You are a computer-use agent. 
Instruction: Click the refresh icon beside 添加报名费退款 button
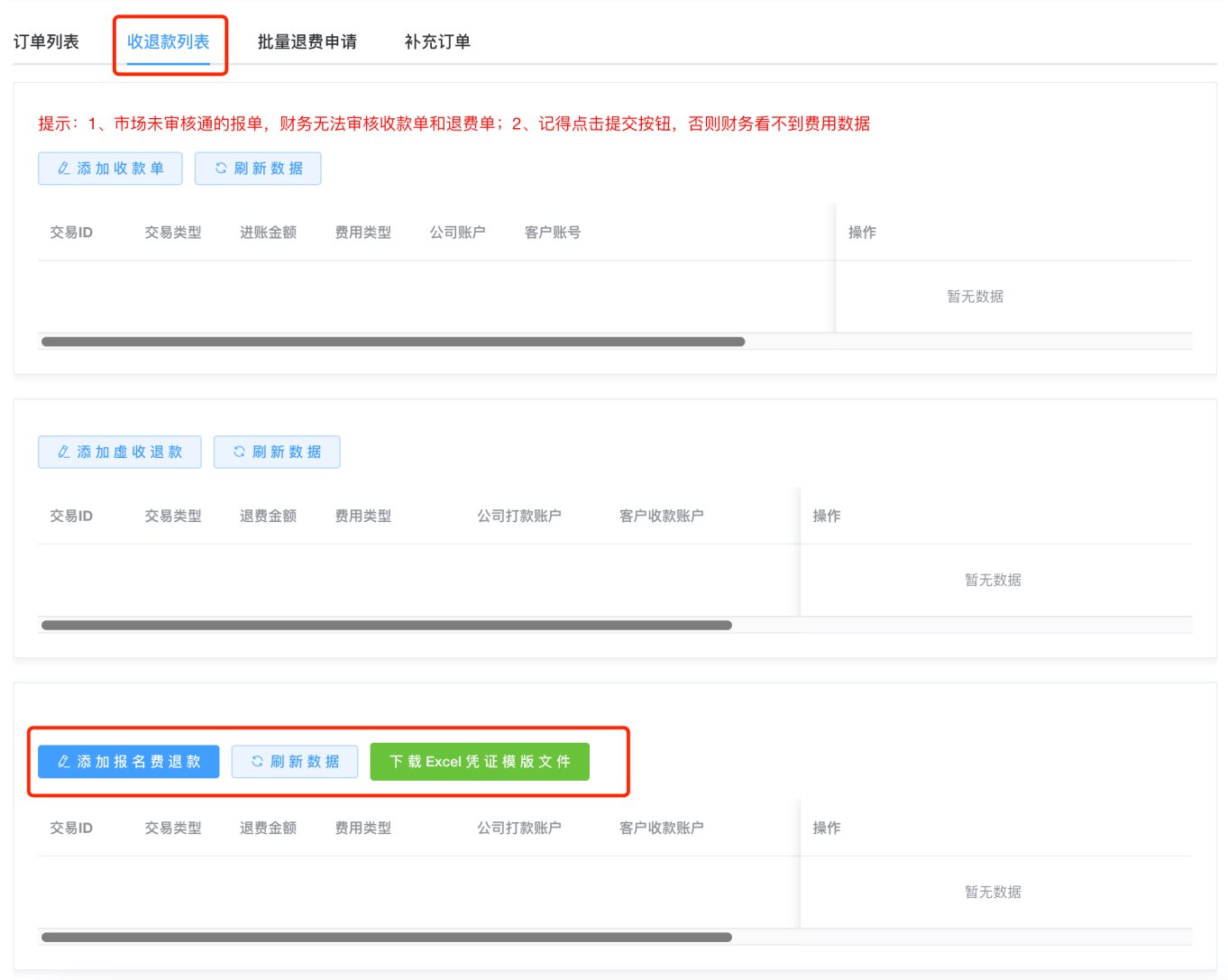(257, 762)
